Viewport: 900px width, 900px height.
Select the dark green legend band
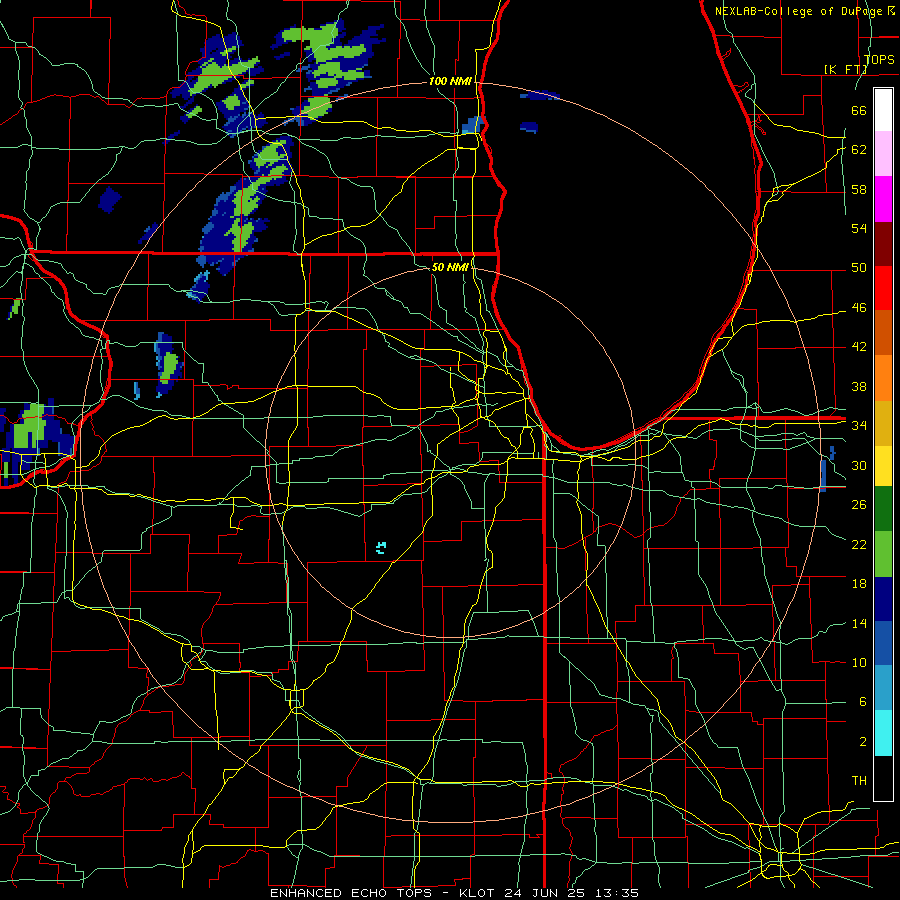click(883, 509)
